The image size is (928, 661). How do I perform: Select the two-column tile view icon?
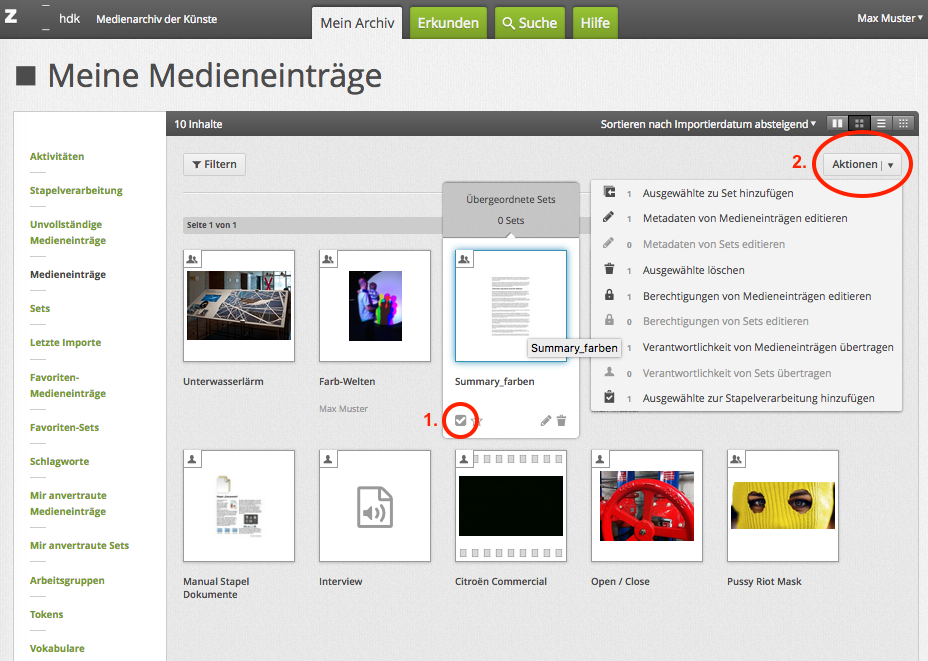click(x=838, y=124)
